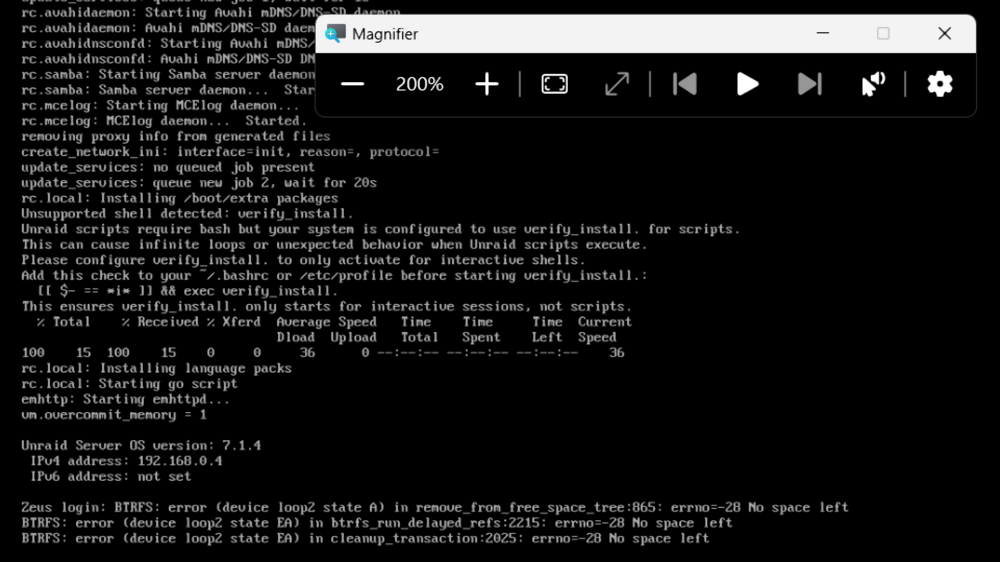
Task: Switch Magnifier to full screen view
Action: [554, 84]
